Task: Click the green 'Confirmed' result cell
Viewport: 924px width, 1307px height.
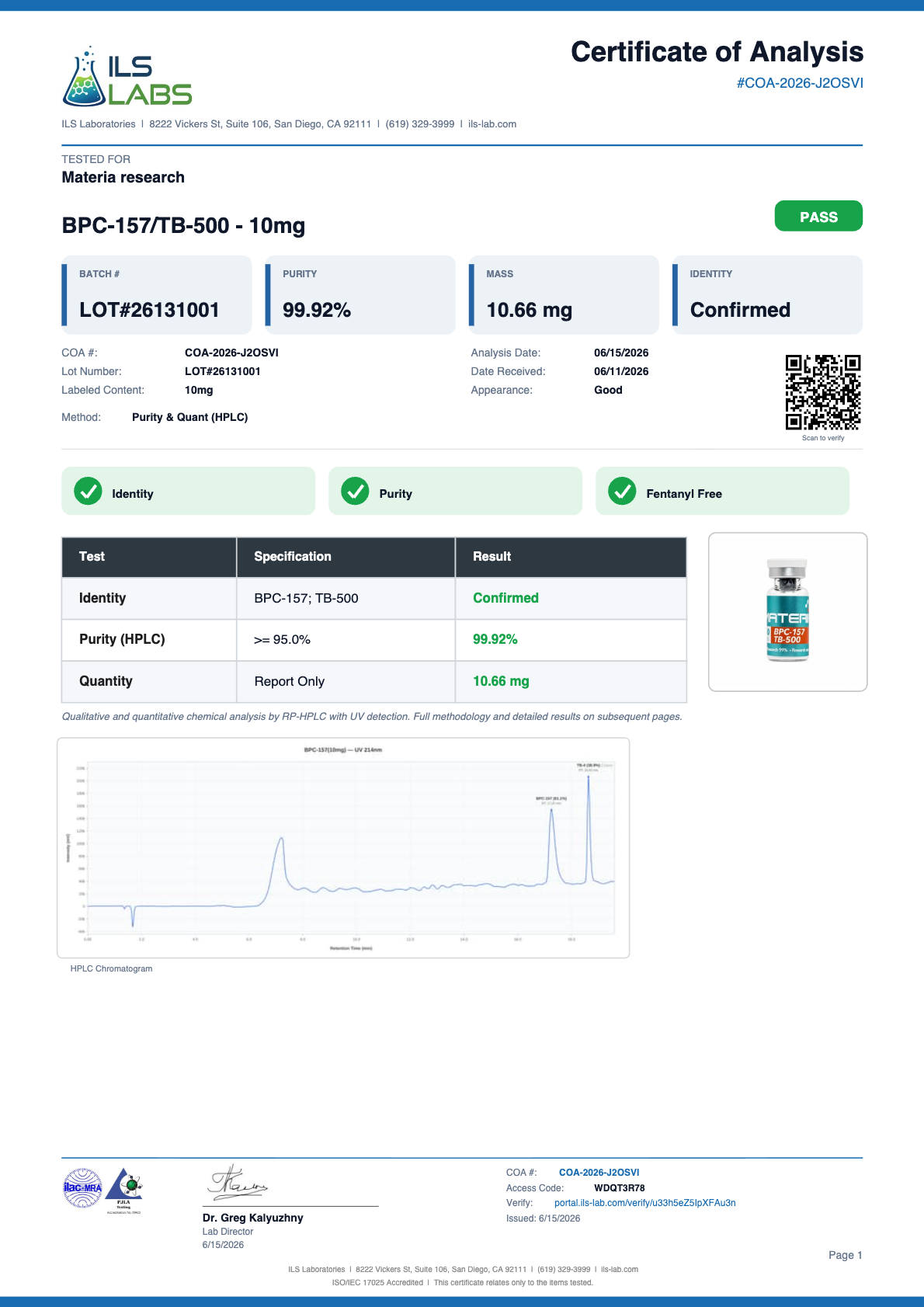Action: 571,598
